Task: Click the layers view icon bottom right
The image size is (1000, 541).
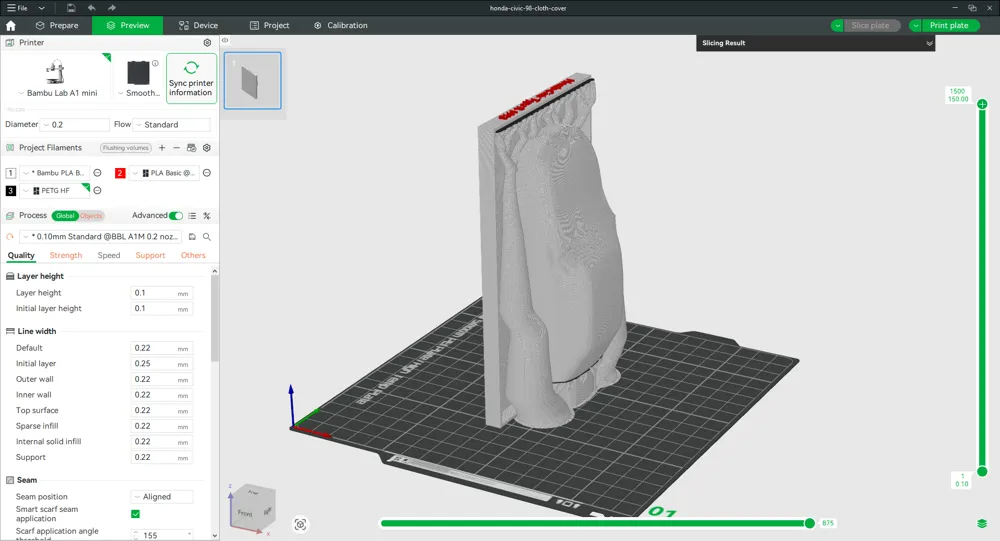Action: (x=982, y=524)
